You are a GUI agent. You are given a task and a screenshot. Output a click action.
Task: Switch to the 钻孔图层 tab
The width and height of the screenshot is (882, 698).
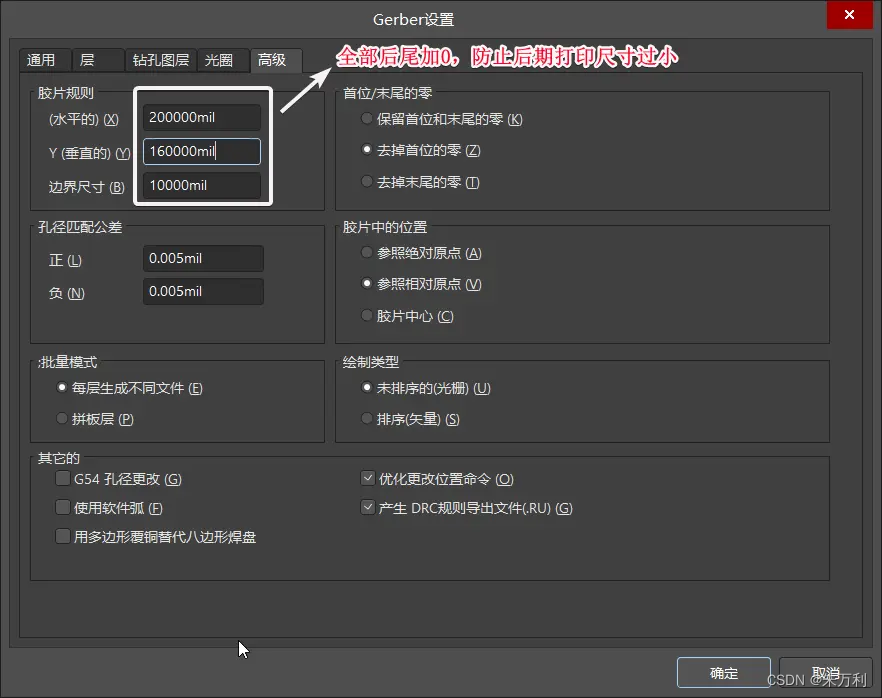pyautogui.click(x=160, y=60)
